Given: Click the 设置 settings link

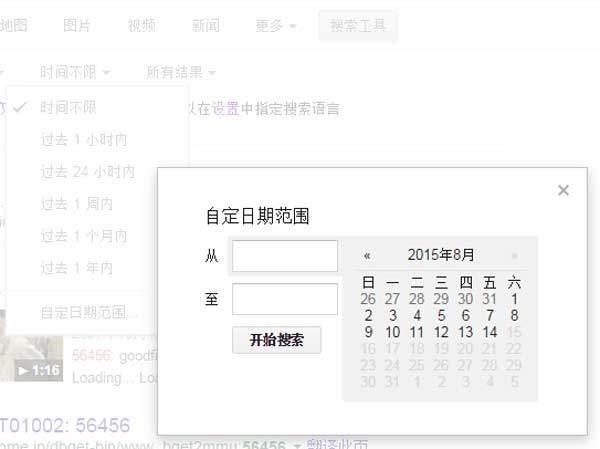Looking at the screenshot, I should 225,108.
